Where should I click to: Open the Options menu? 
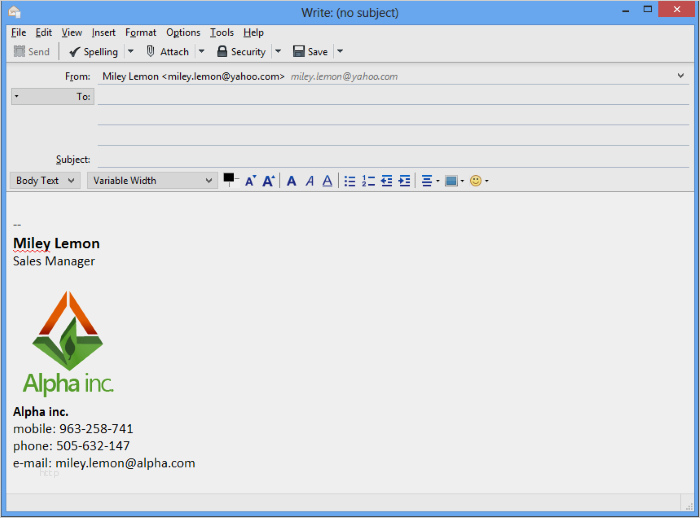[x=183, y=33]
